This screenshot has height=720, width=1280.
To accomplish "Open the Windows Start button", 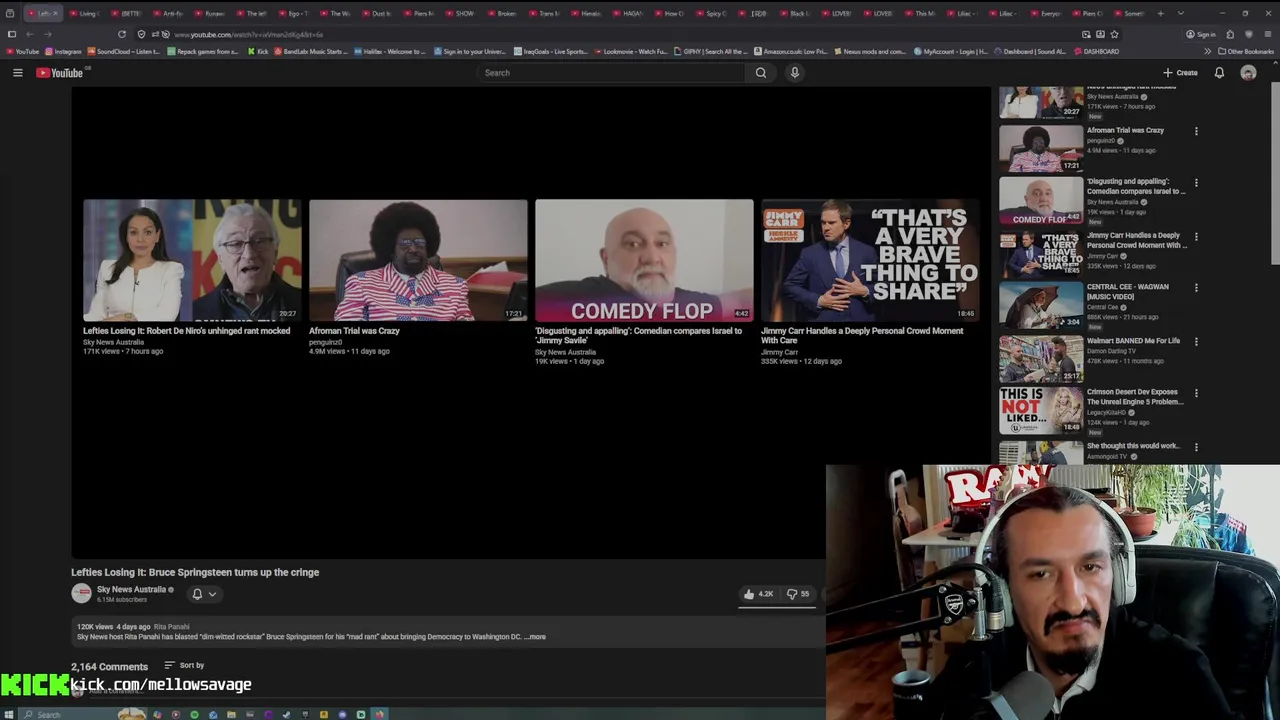I will [9, 714].
